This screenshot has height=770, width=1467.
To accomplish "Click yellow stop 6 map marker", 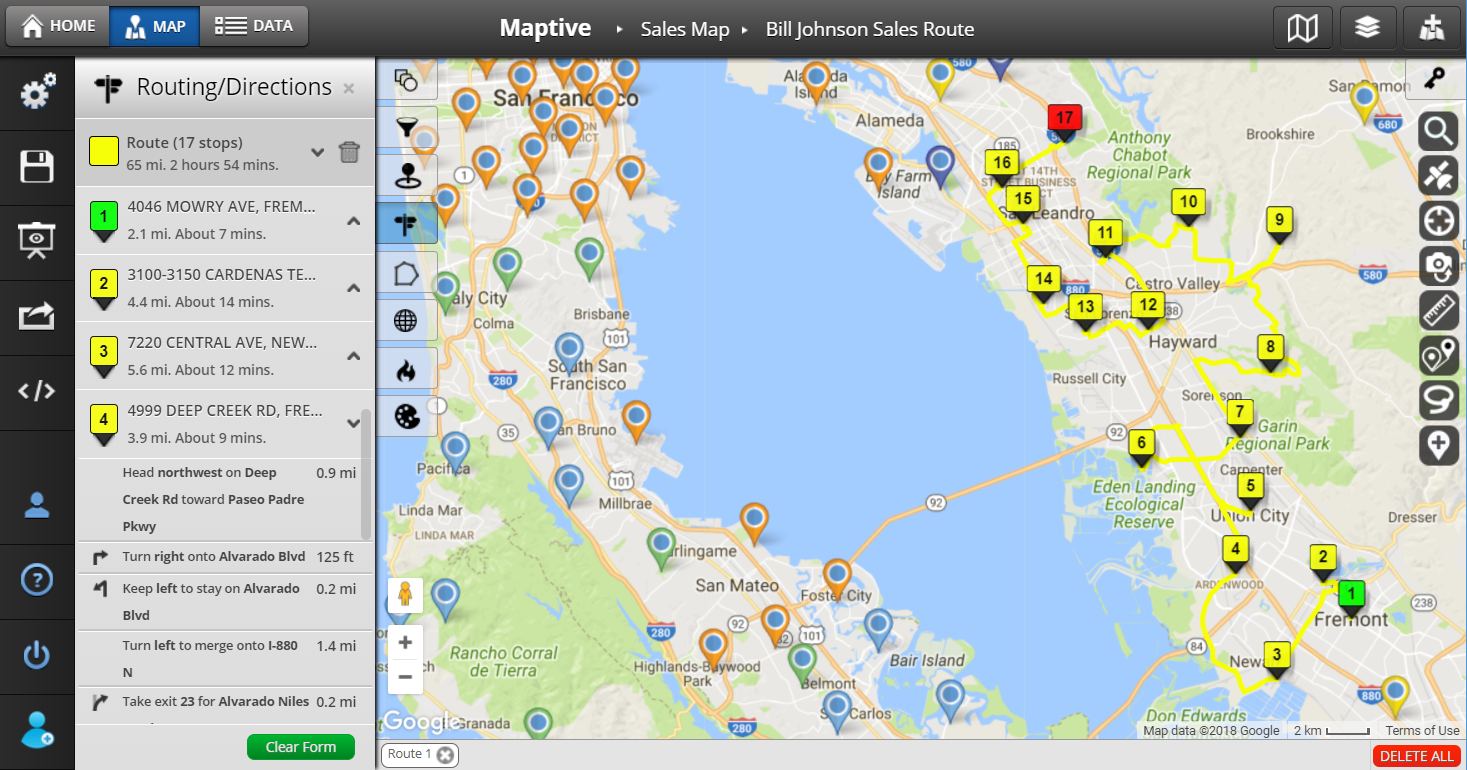I will (1141, 446).
